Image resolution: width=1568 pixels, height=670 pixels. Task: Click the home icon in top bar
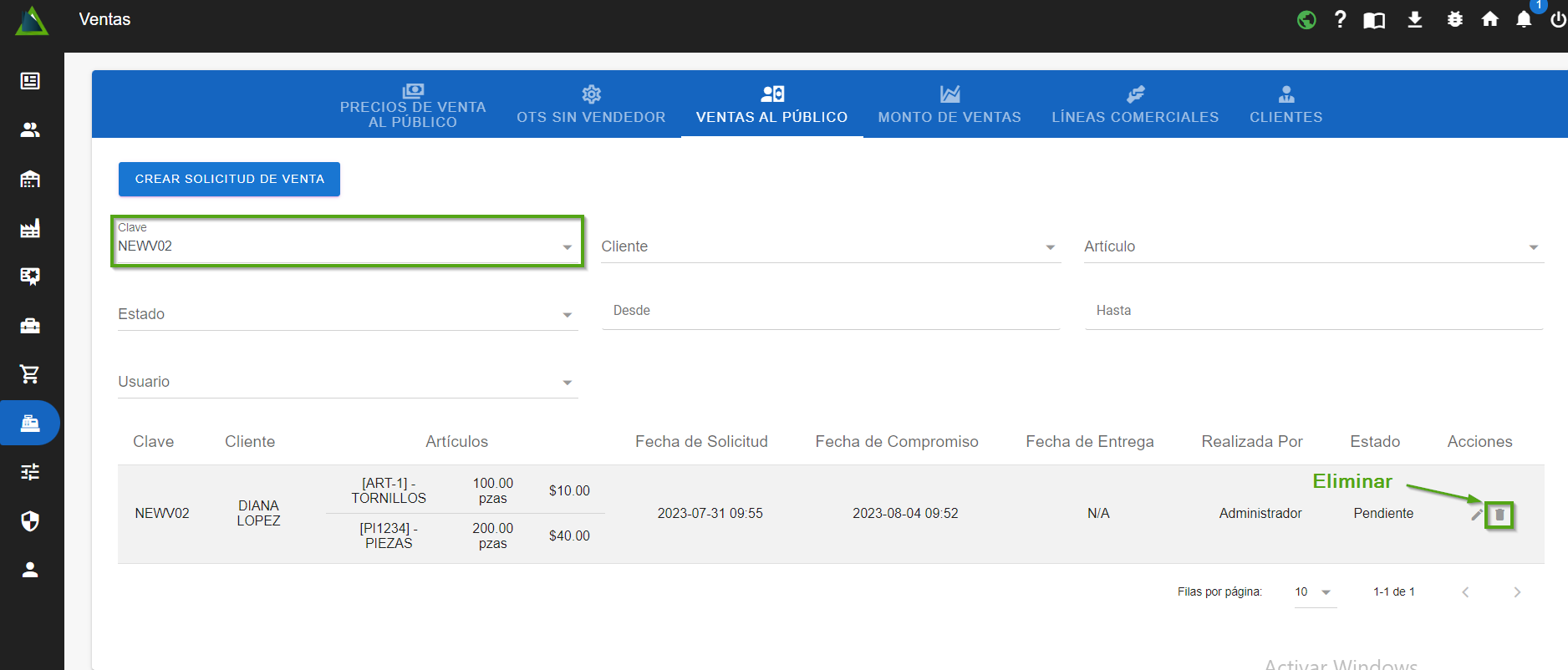(x=1489, y=20)
